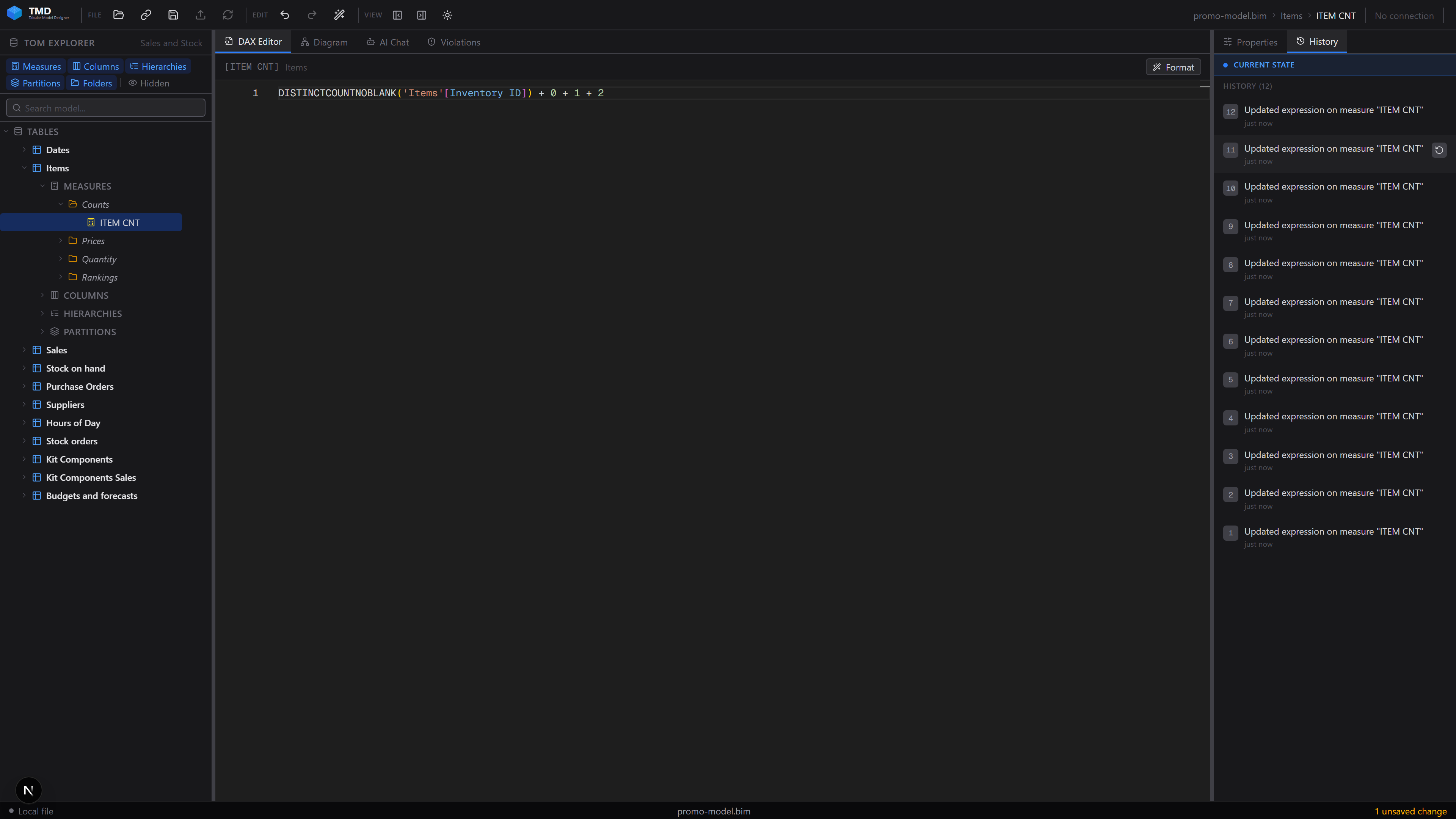This screenshot has width=1456, height=819.
Task: Expand the PARTITIONS group
Action: tap(42, 332)
